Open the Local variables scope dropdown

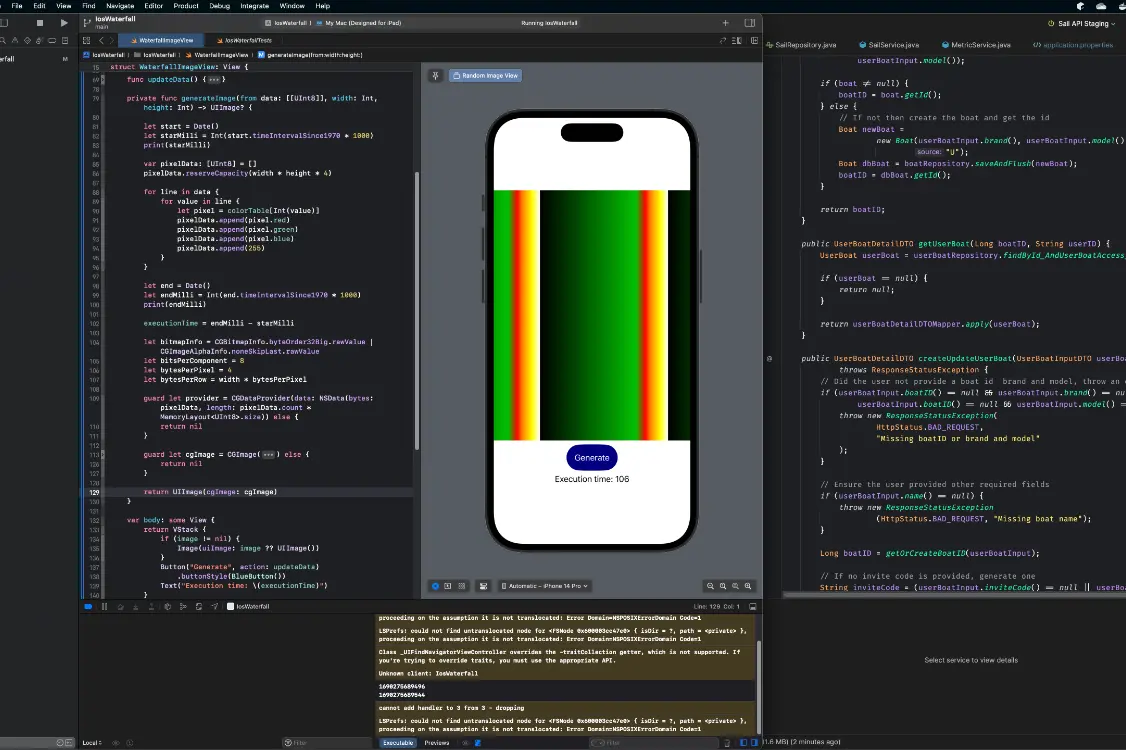(92, 743)
